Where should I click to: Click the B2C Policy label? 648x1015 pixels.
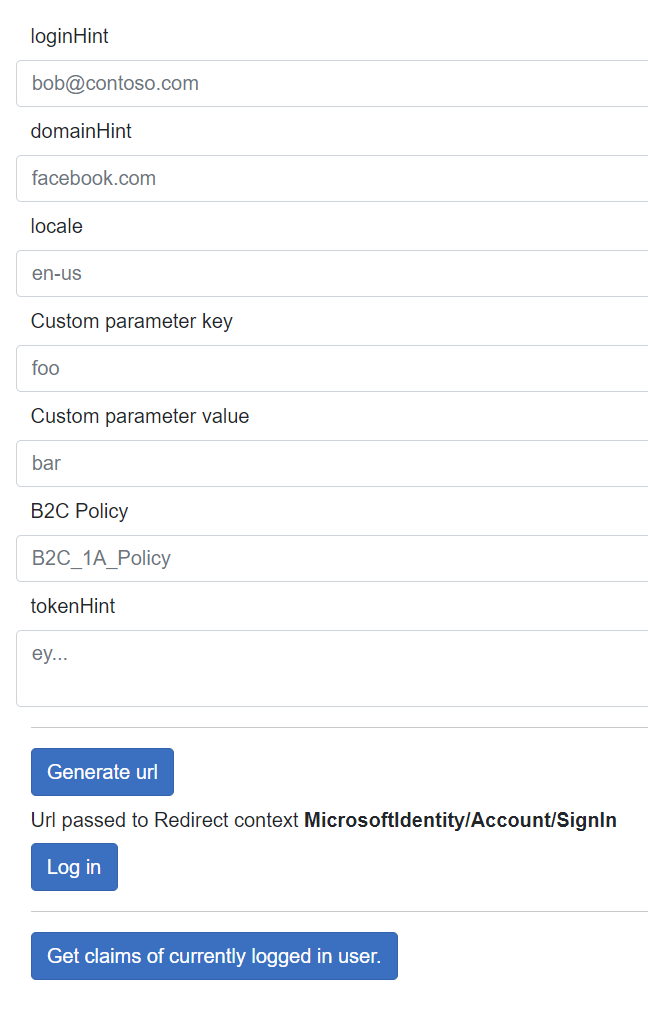point(80,511)
